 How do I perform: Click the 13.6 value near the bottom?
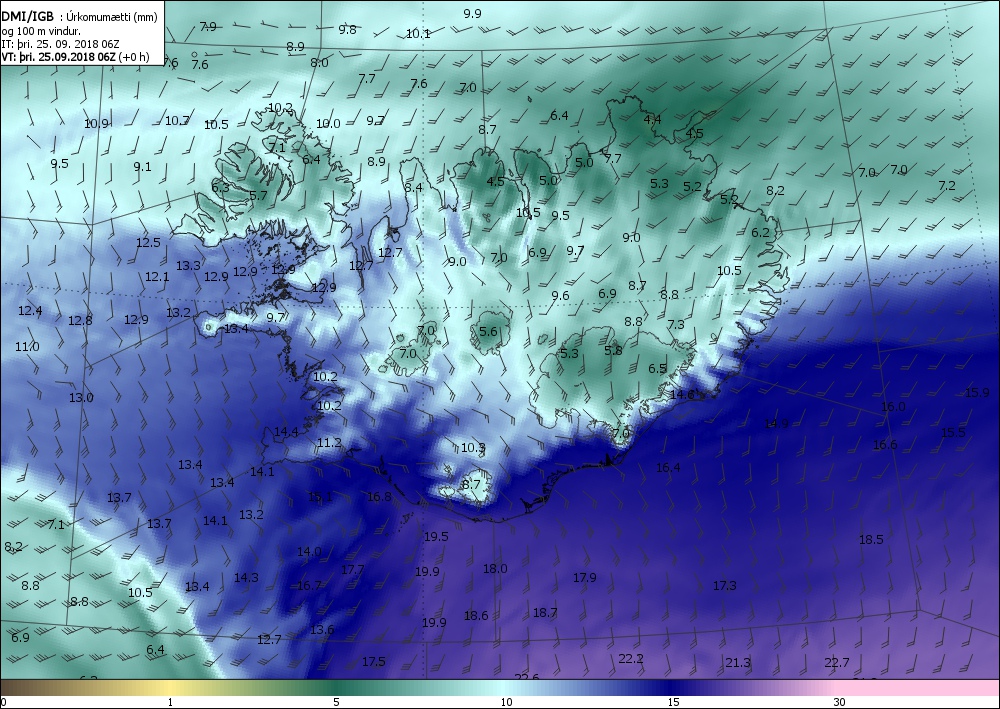pos(322,629)
